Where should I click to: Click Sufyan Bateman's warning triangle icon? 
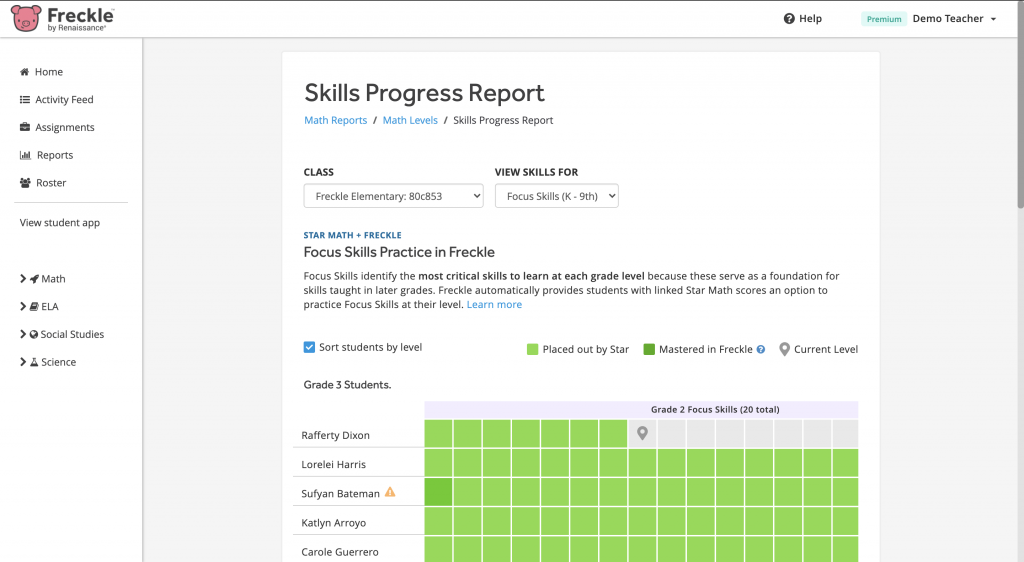390,492
